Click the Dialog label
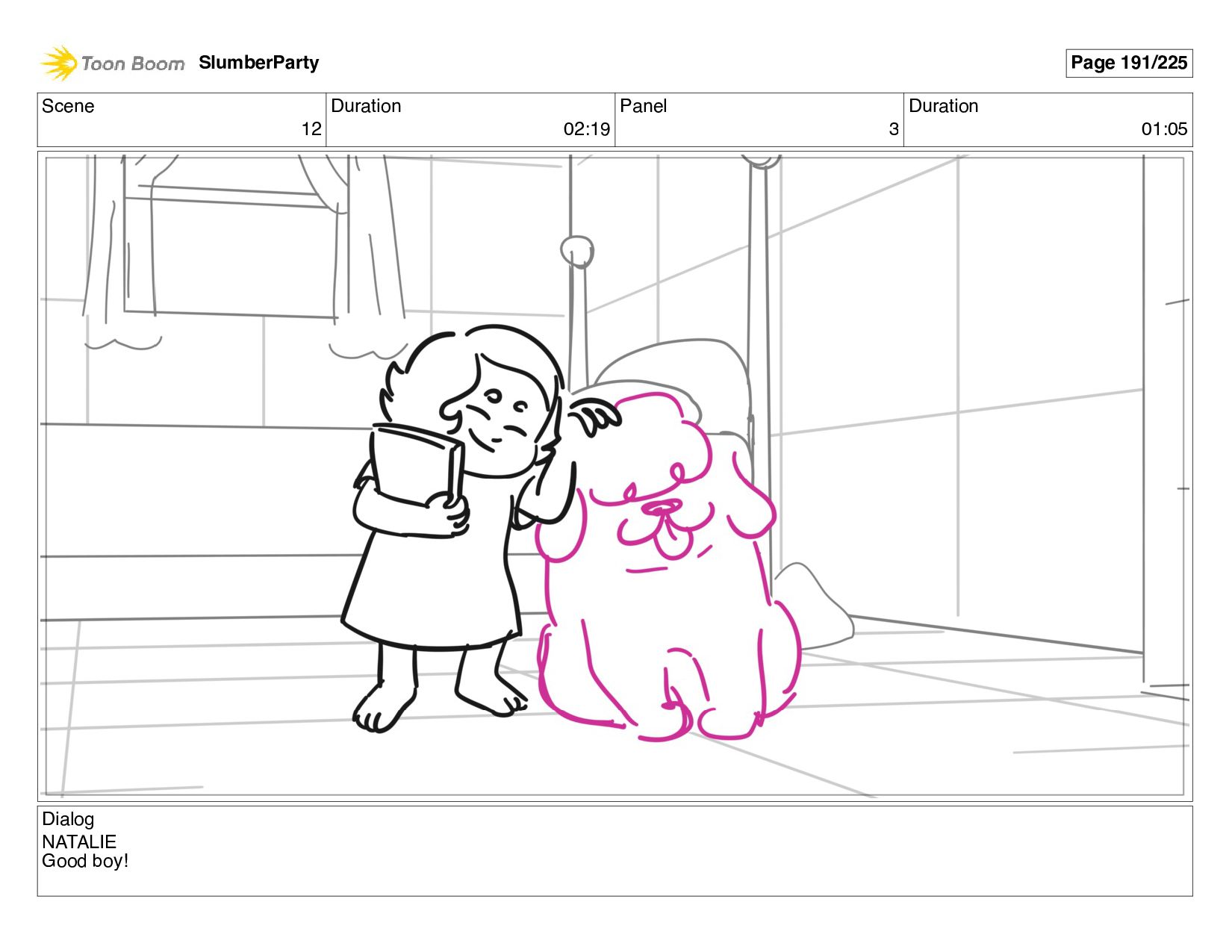The height and width of the screenshot is (952, 1232). 68,819
